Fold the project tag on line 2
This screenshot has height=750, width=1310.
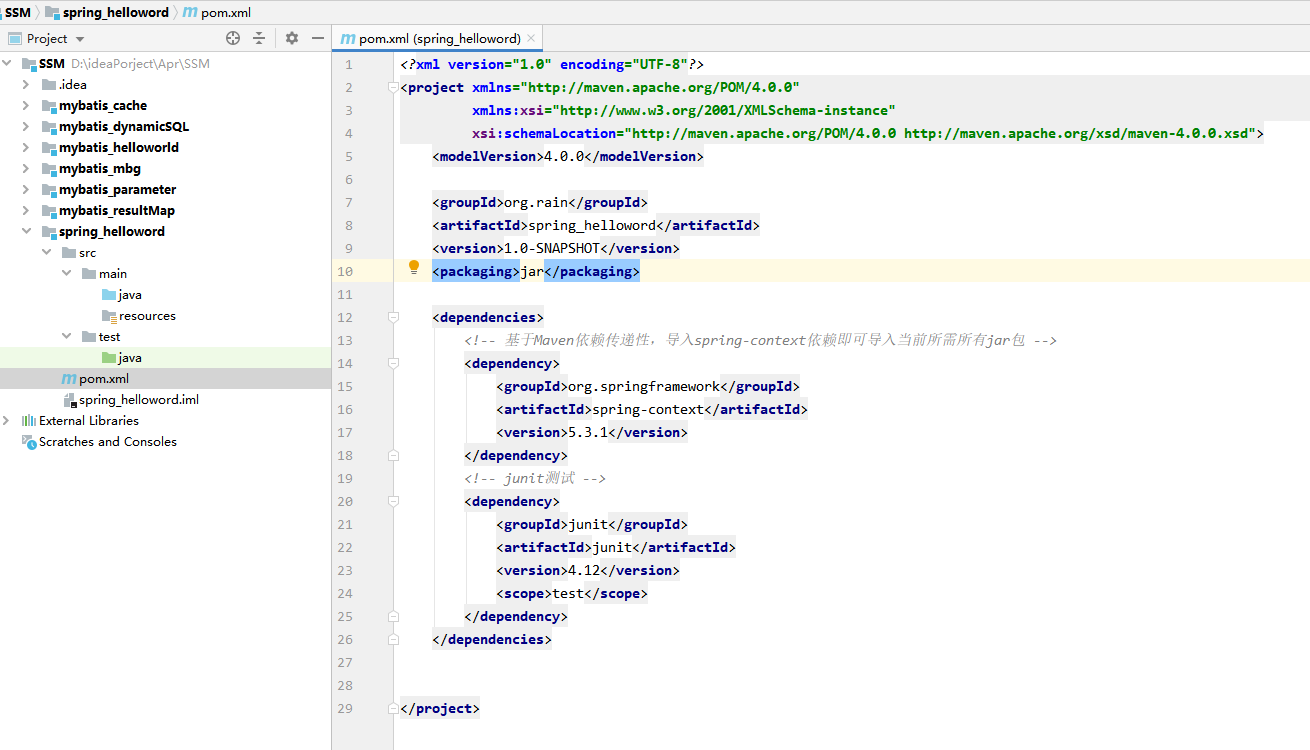393,88
